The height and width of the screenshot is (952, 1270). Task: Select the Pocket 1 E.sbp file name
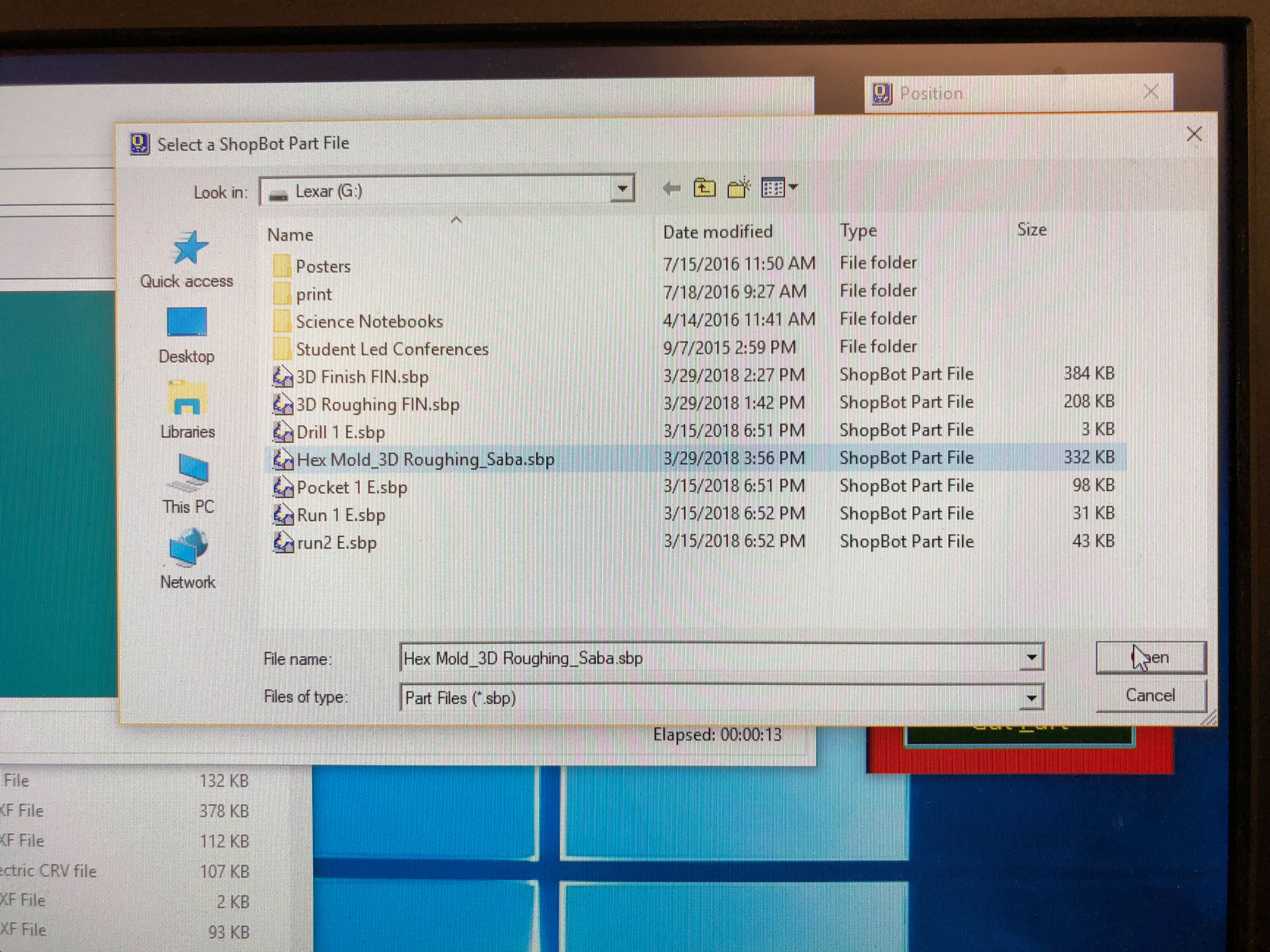pyautogui.click(x=352, y=488)
